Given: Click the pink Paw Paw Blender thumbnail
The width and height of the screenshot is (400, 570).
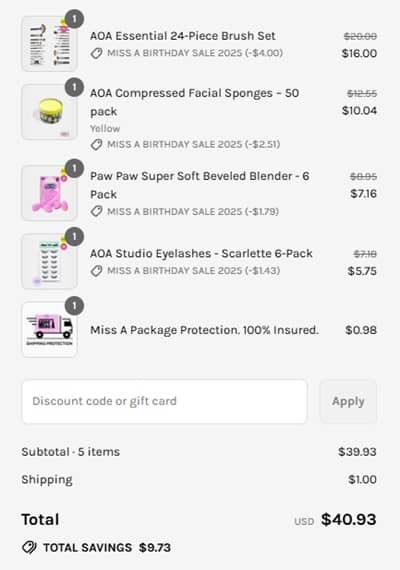Looking at the screenshot, I should coord(49,193).
